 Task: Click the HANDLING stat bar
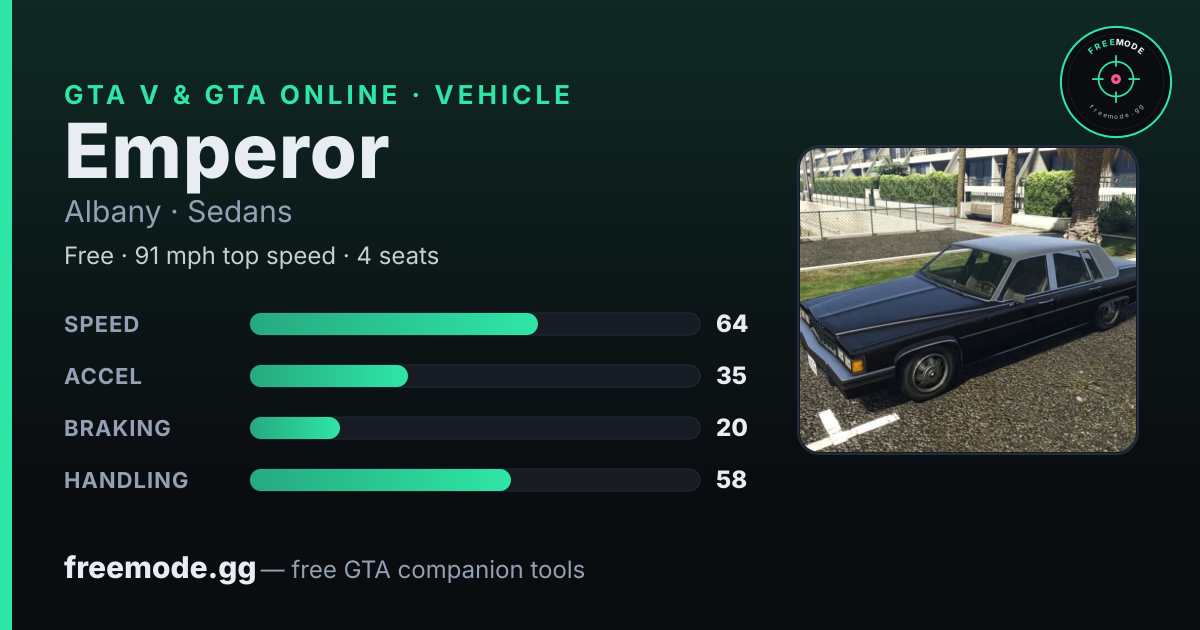[474, 480]
